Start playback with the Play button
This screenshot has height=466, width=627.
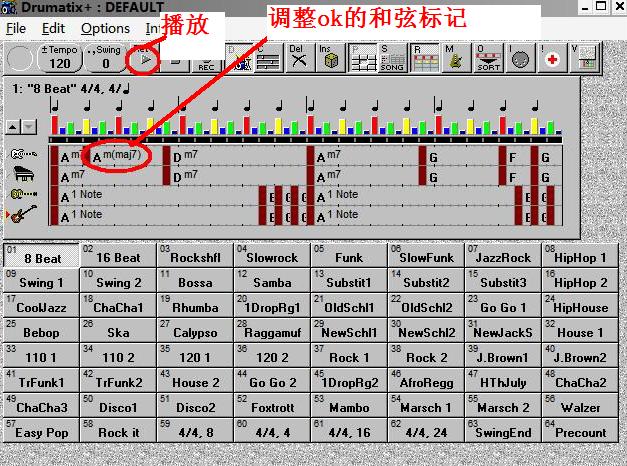144,59
